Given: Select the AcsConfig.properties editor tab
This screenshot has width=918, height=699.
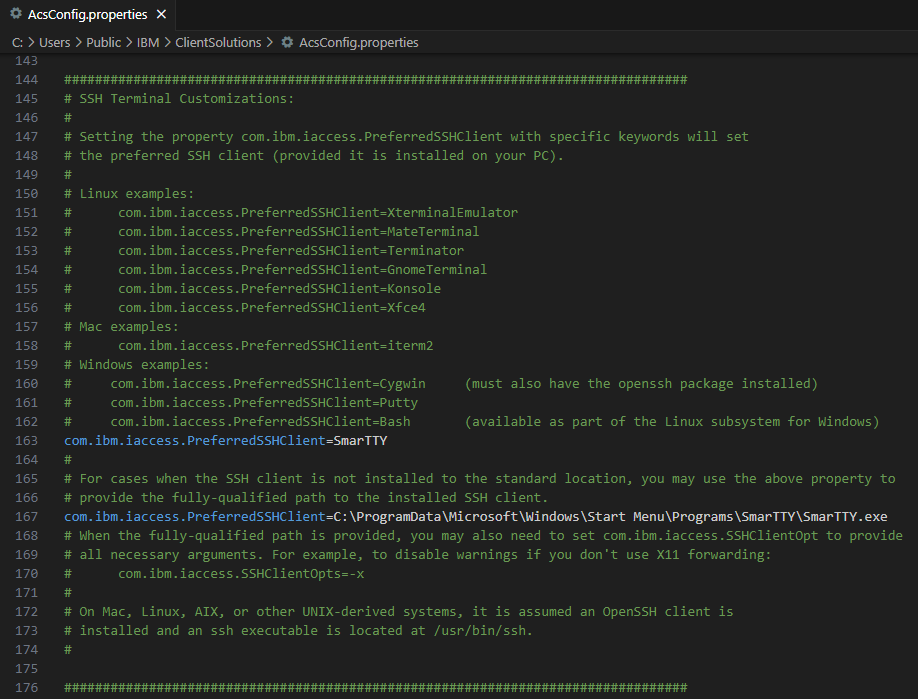Looking at the screenshot, I should 87,15.
